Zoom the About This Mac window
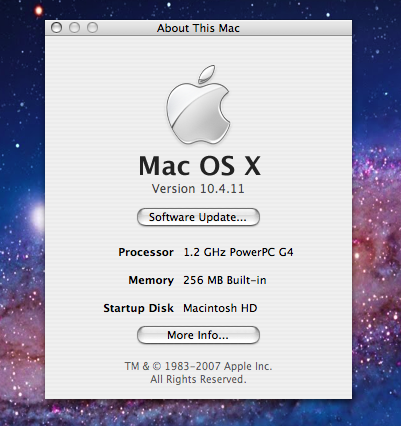The image size is (401, 426). [x=92, y=28]
